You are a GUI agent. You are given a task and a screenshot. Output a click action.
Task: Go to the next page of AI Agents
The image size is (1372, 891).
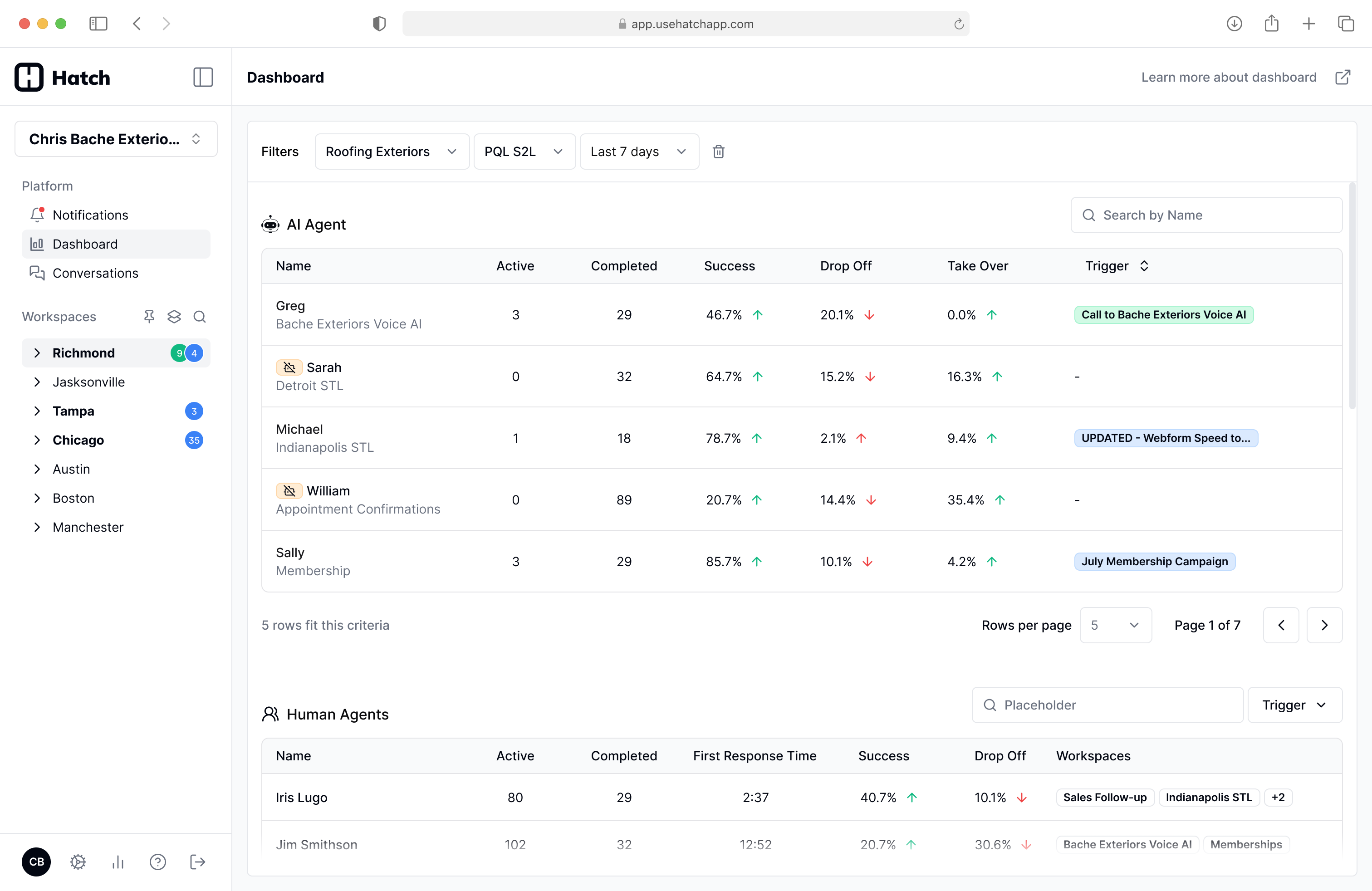tap(1325, 625)
